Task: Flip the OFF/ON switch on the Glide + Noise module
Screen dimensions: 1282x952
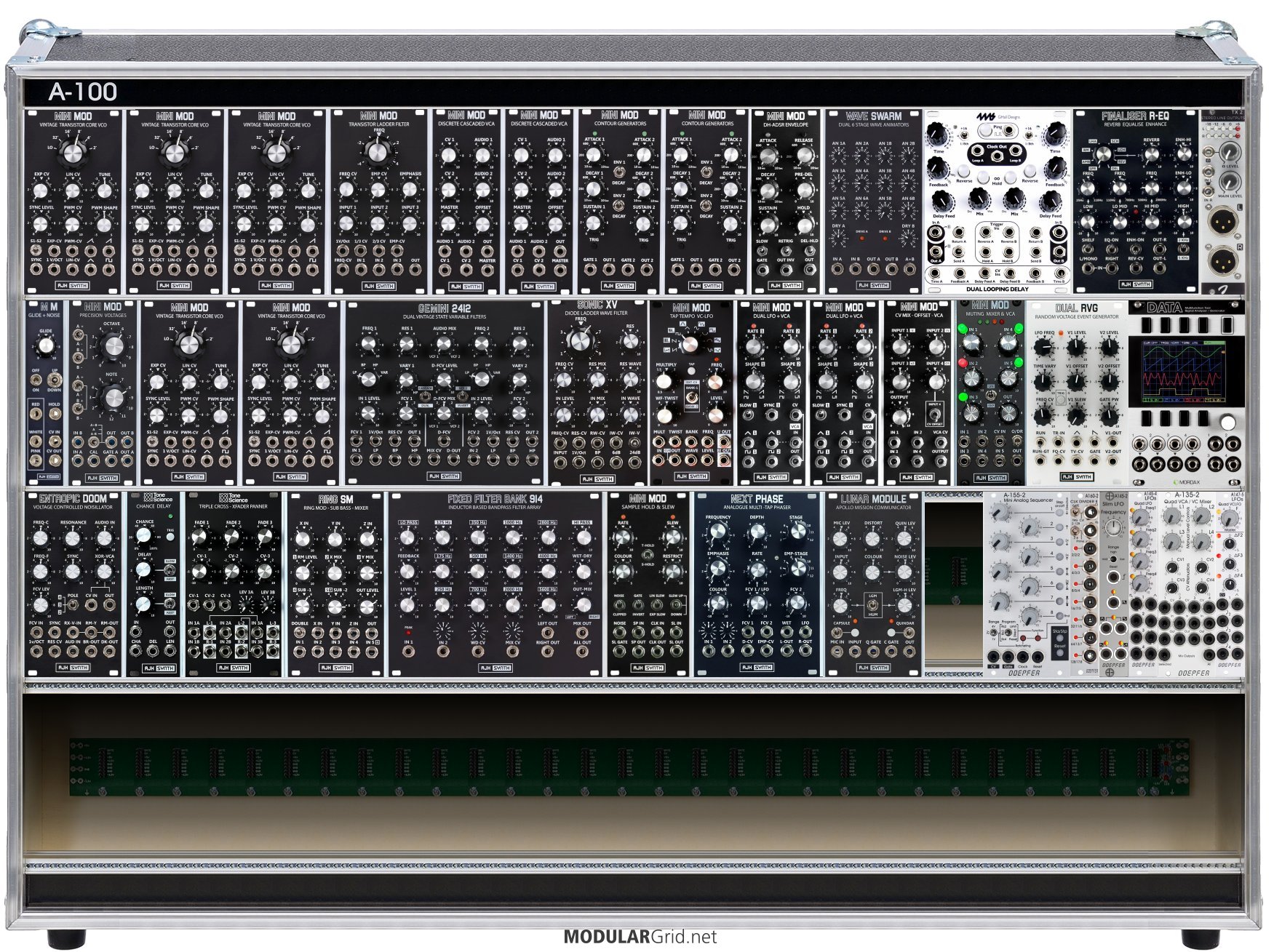Action: pos(36,380)
